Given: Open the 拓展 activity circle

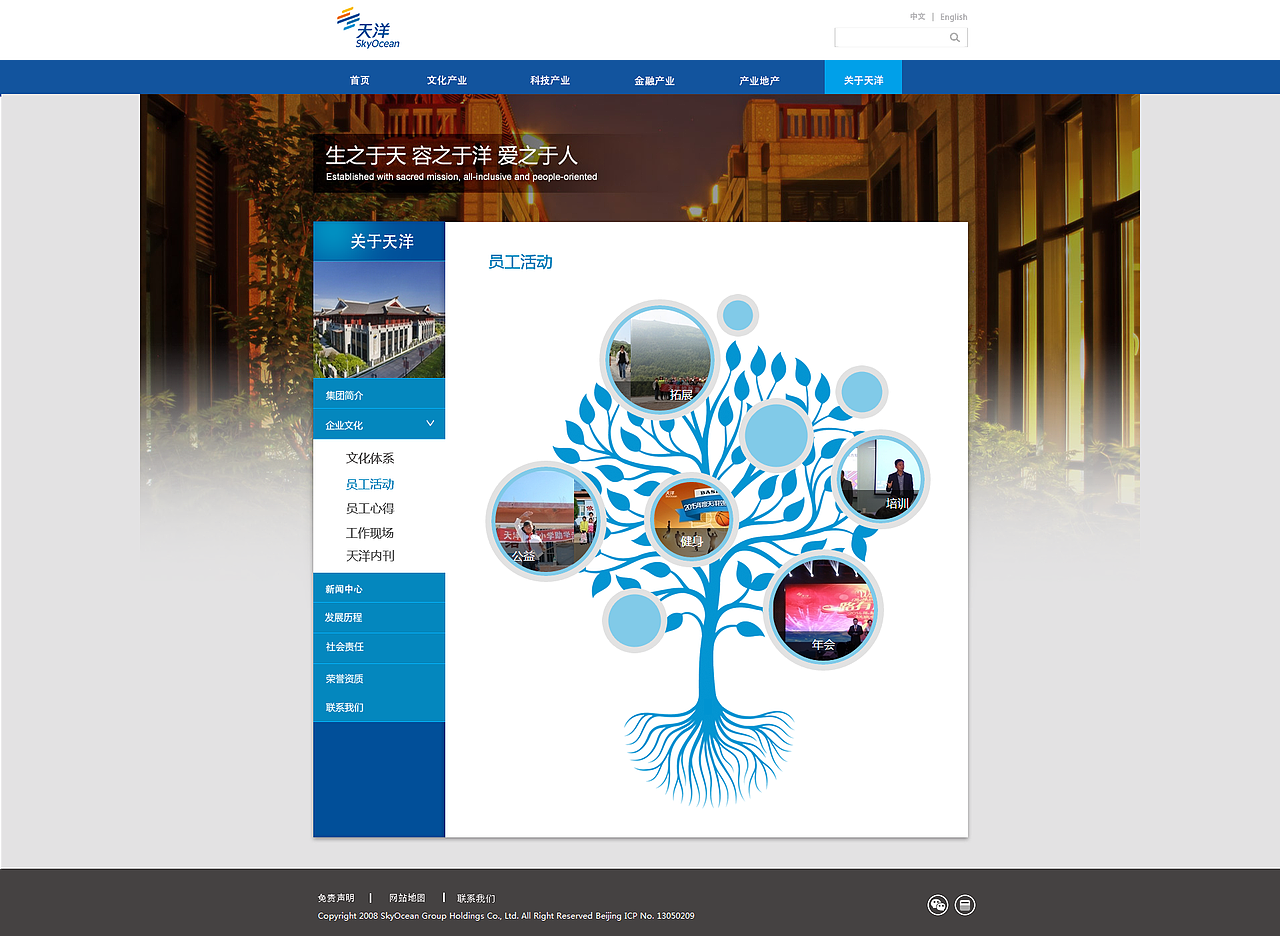Looking at the screenshot, I should (x=660, y=360).
